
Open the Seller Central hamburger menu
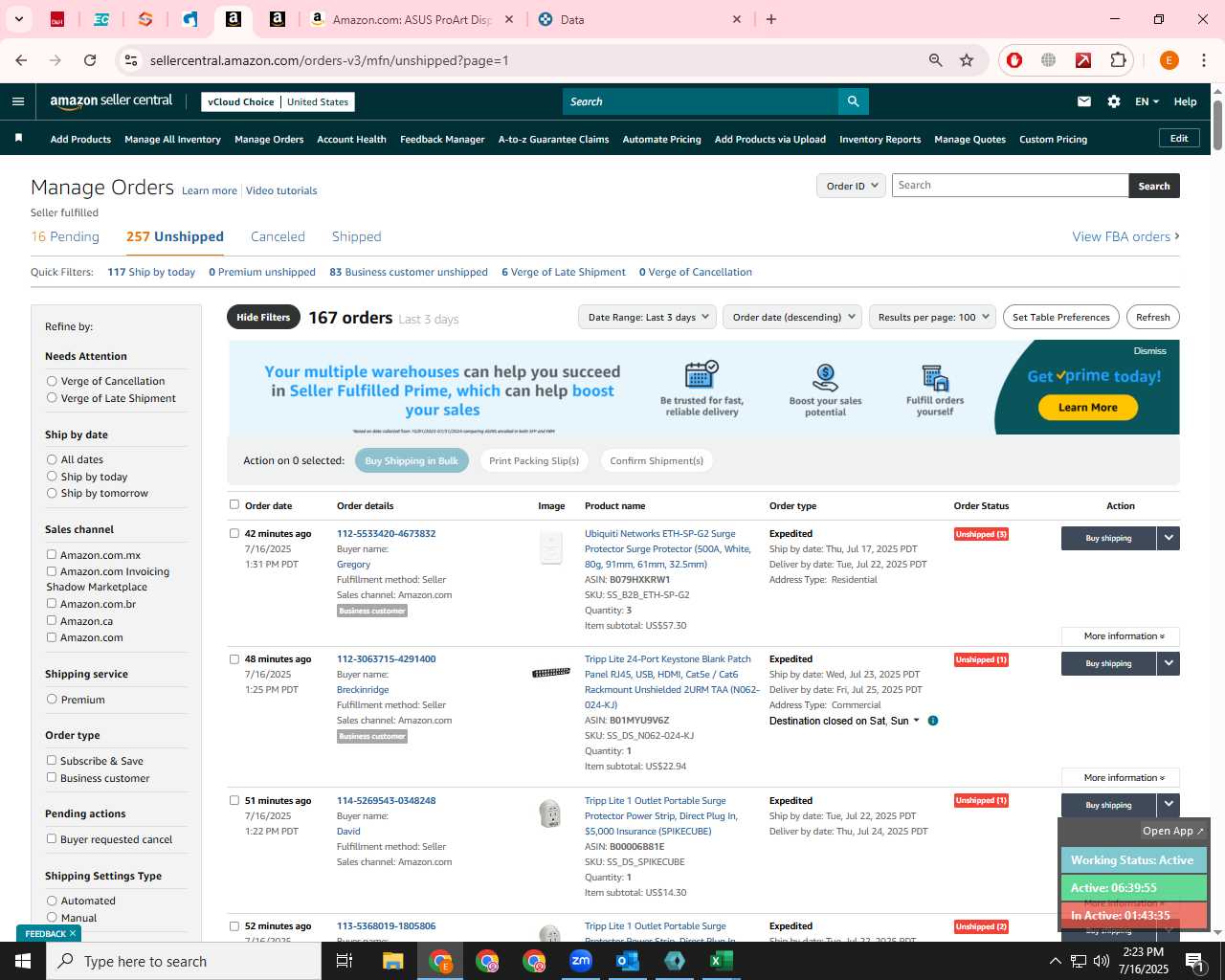click(x=18, y=101)
